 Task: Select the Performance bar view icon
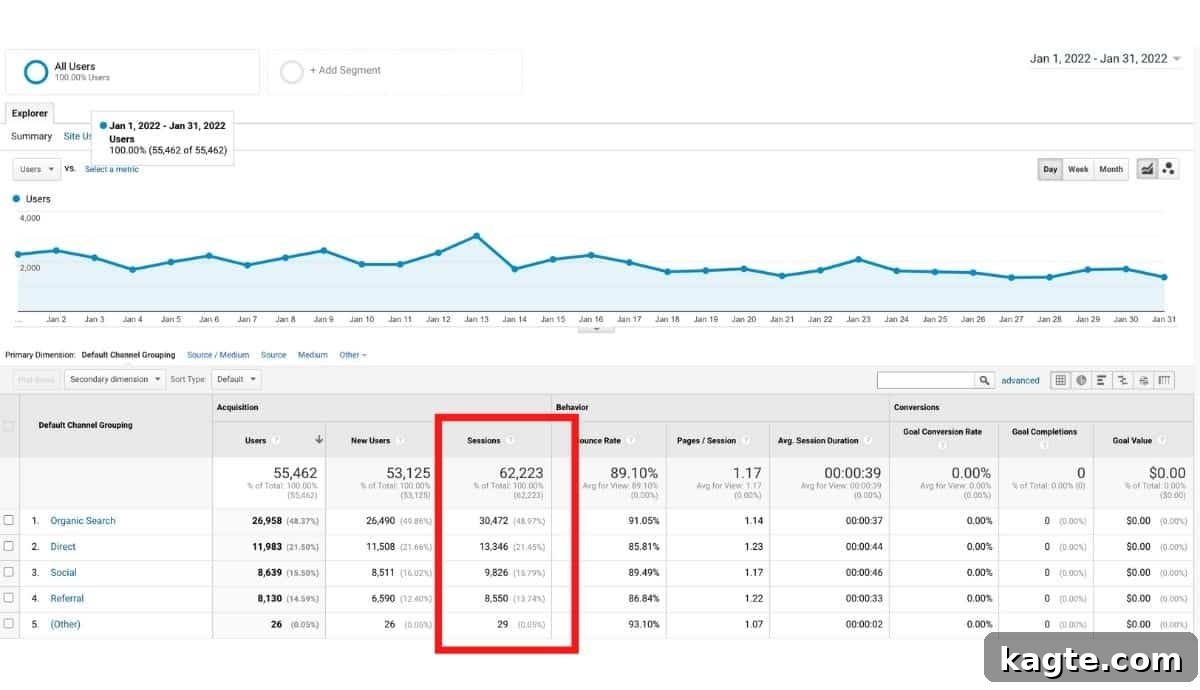pos(1102,380)
